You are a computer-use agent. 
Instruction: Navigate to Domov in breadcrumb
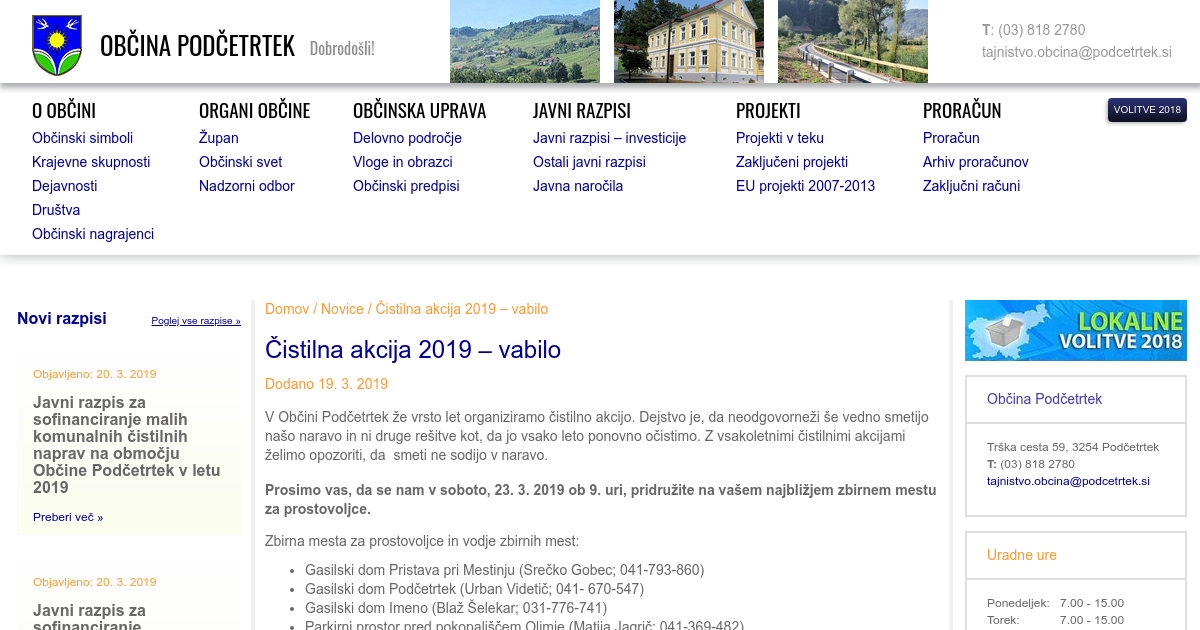[x=287, y=309]
